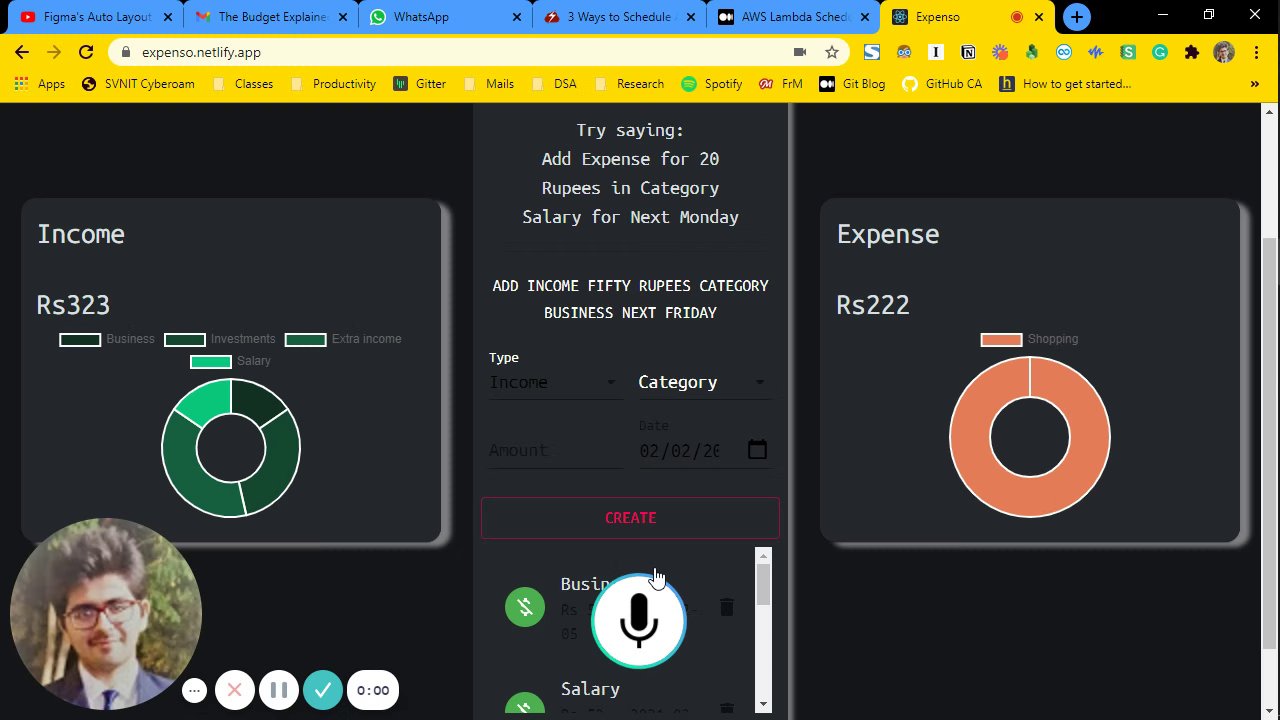Open the GitHub CA bookmark
This screenshot has height=720, width=1280.
coord(941,84)
